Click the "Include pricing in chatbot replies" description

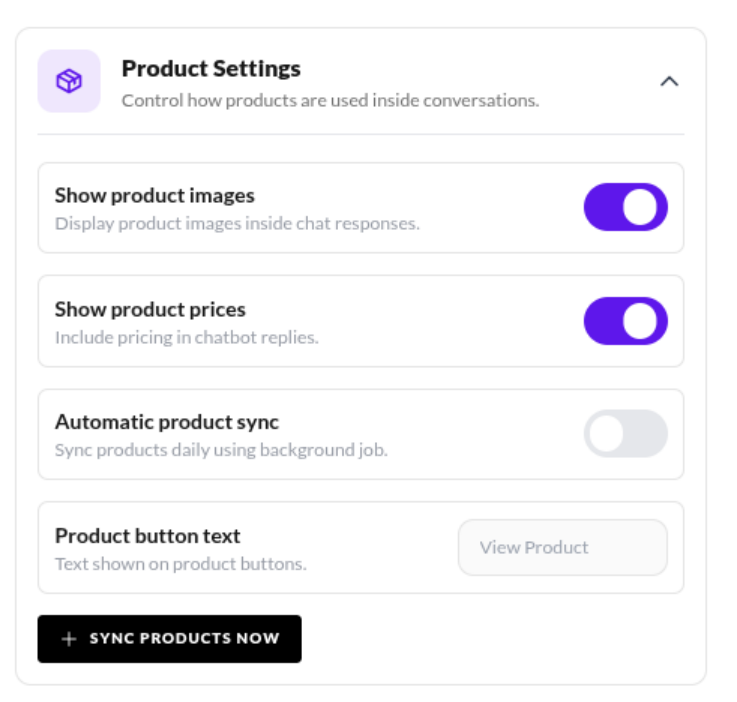pos(186,337)
